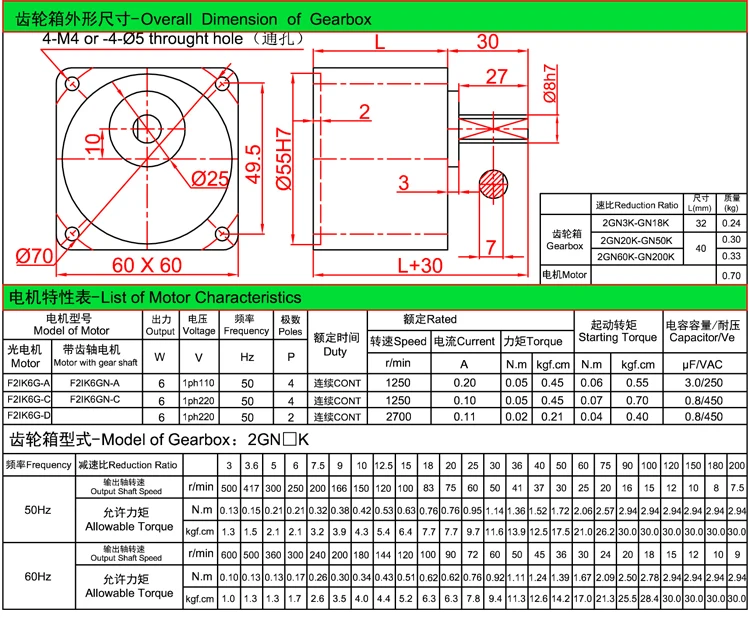This screenshot has width=750, height=622.
Task: Click the 'List of Motor Characteristics' green header
Action: pyautogui.click(x=374, y=297)
